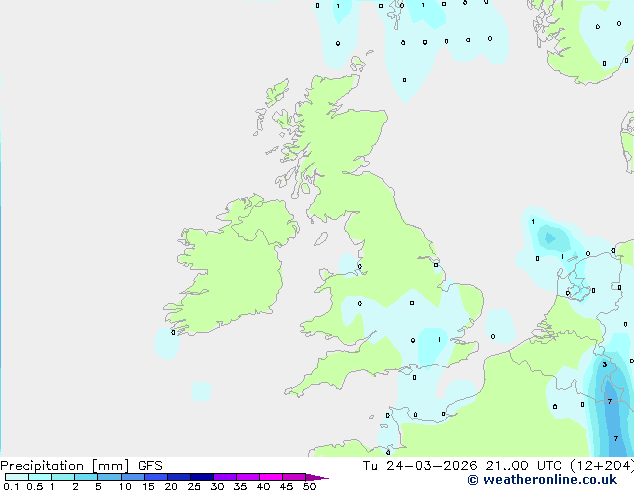This screenshot has height=490, width=634.
Task: Pick the 5–10 mm blue legend swatch
Action: (109, 477)
